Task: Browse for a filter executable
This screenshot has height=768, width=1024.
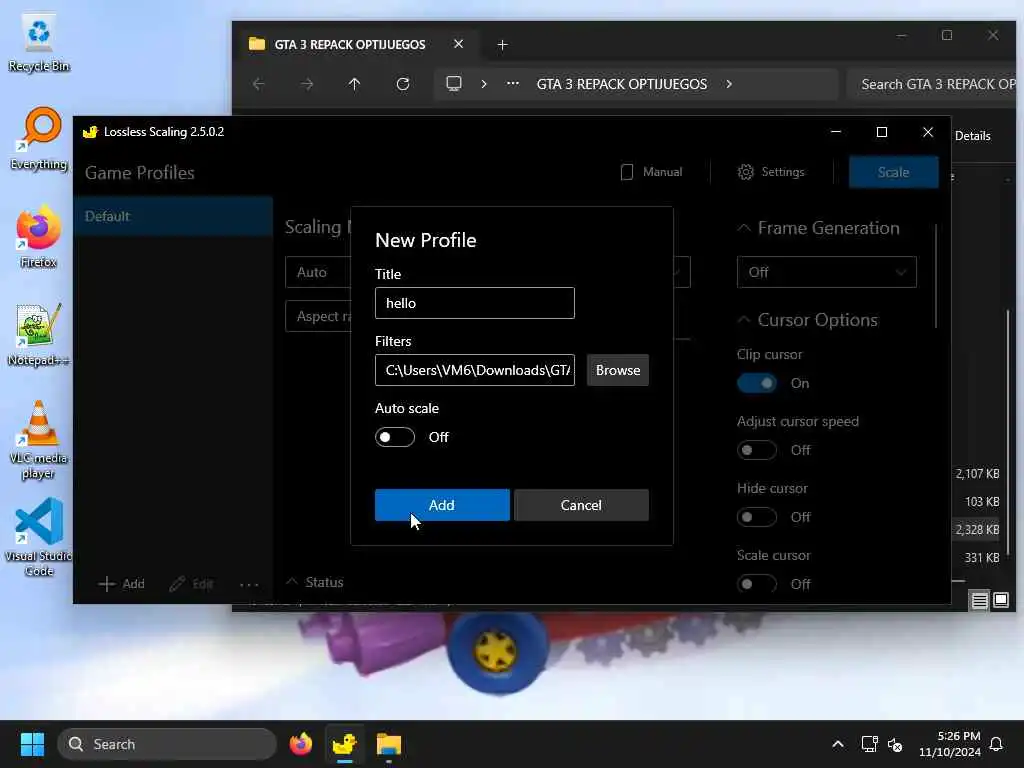Action: click(618, 370)
